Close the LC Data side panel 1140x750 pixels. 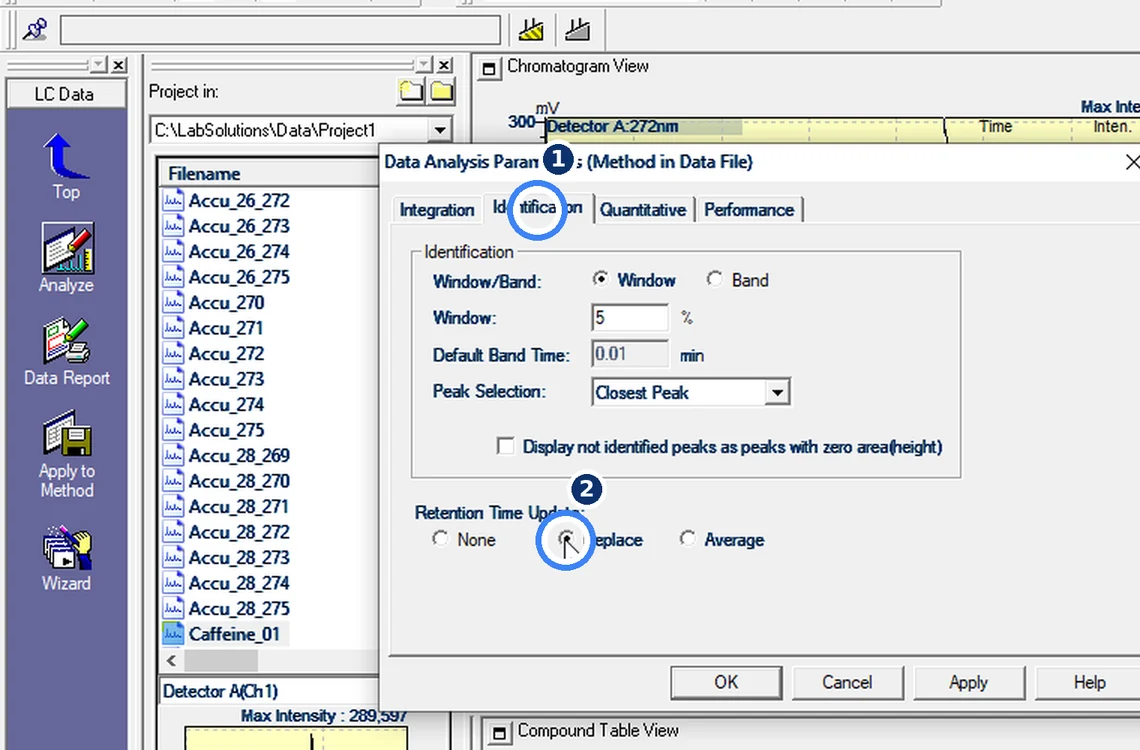[x=119, y=65]
